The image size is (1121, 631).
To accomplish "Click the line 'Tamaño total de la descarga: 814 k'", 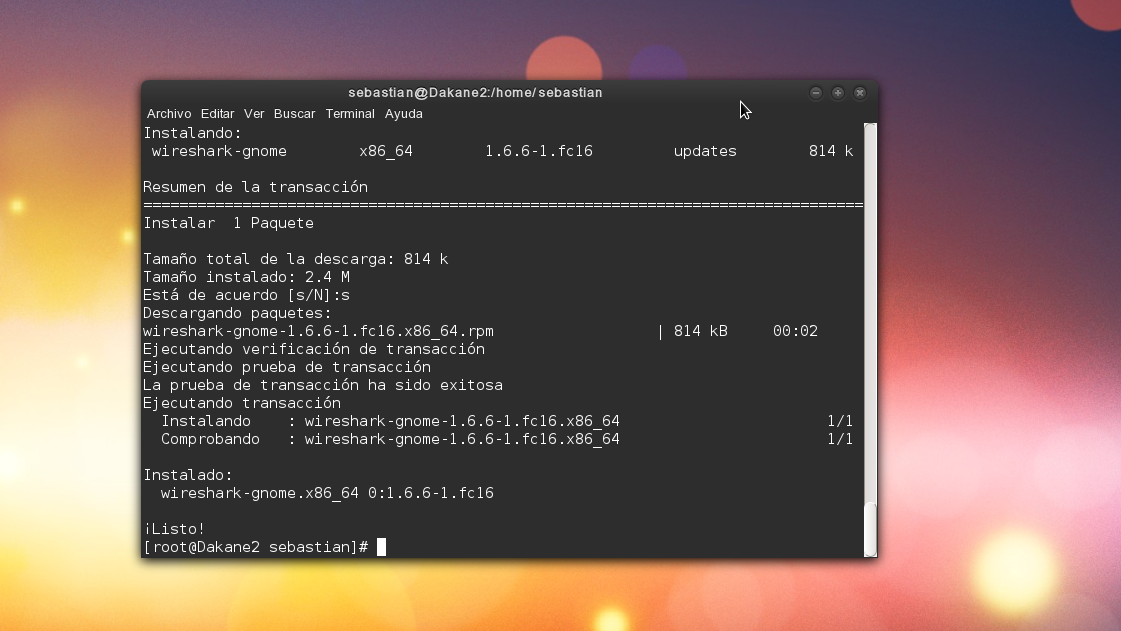I will (x=296, y=259).
